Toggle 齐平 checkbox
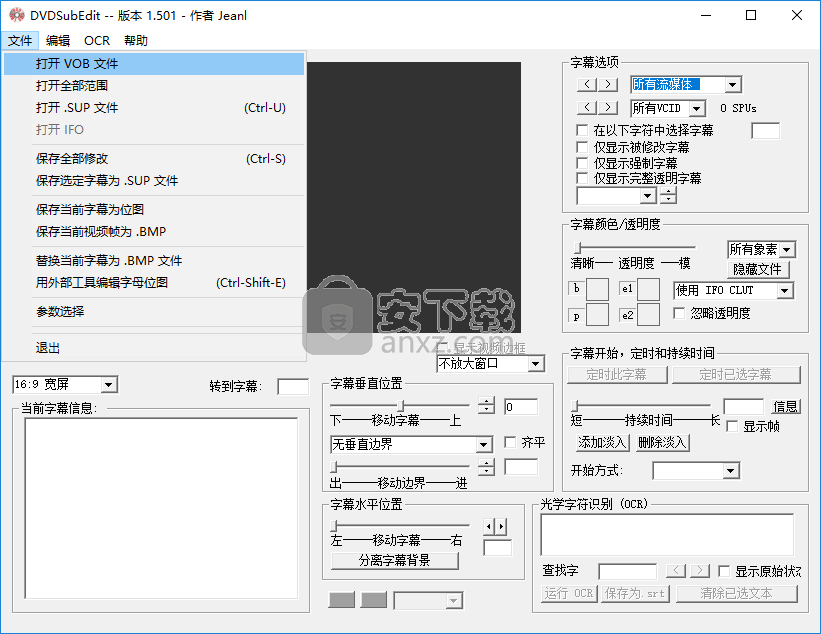The width and height of the screenshot is (821, 634). (510, 442)
